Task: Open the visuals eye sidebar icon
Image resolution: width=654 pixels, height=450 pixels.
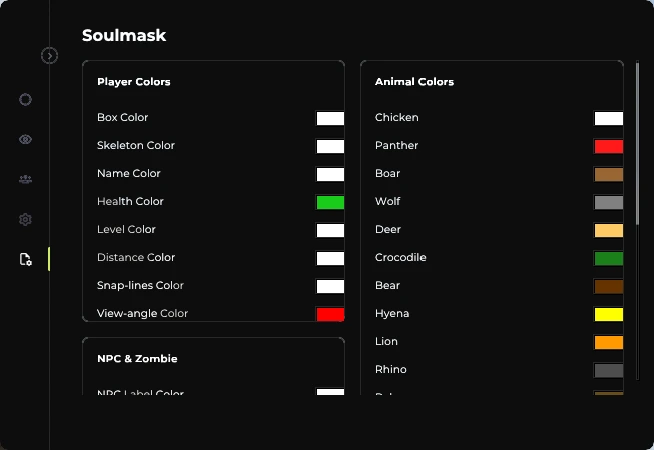Action: pos(25,139)
